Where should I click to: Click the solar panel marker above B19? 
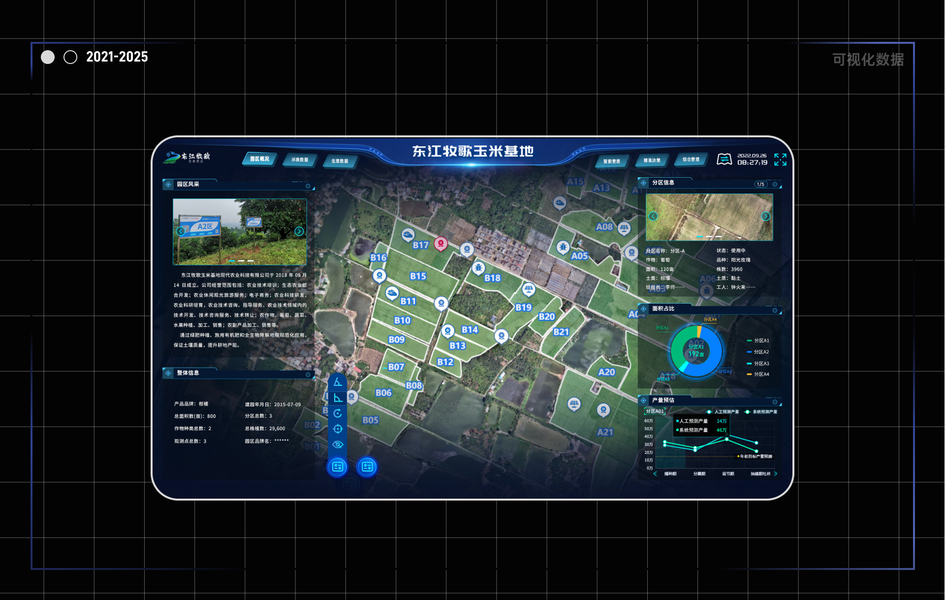pos(528,289)
